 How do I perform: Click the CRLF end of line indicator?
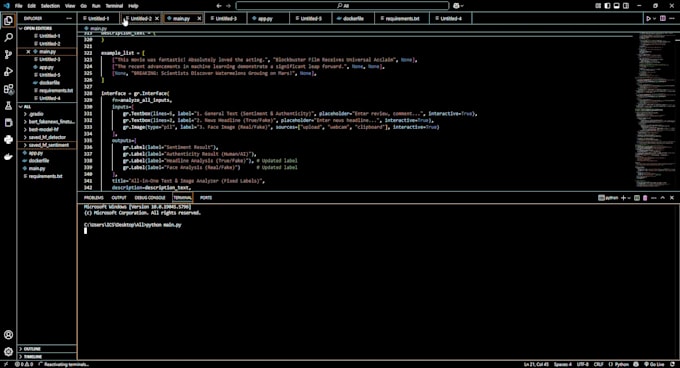click(598, 365)
